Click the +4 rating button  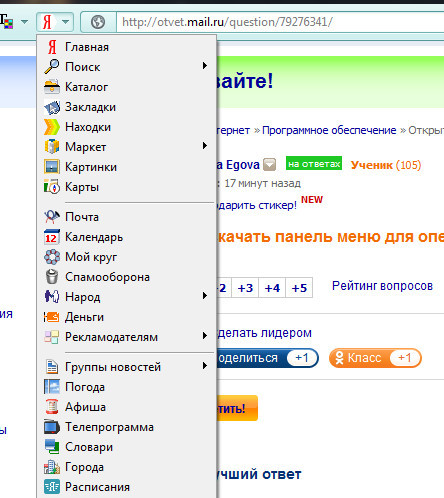tap(272, 288)
